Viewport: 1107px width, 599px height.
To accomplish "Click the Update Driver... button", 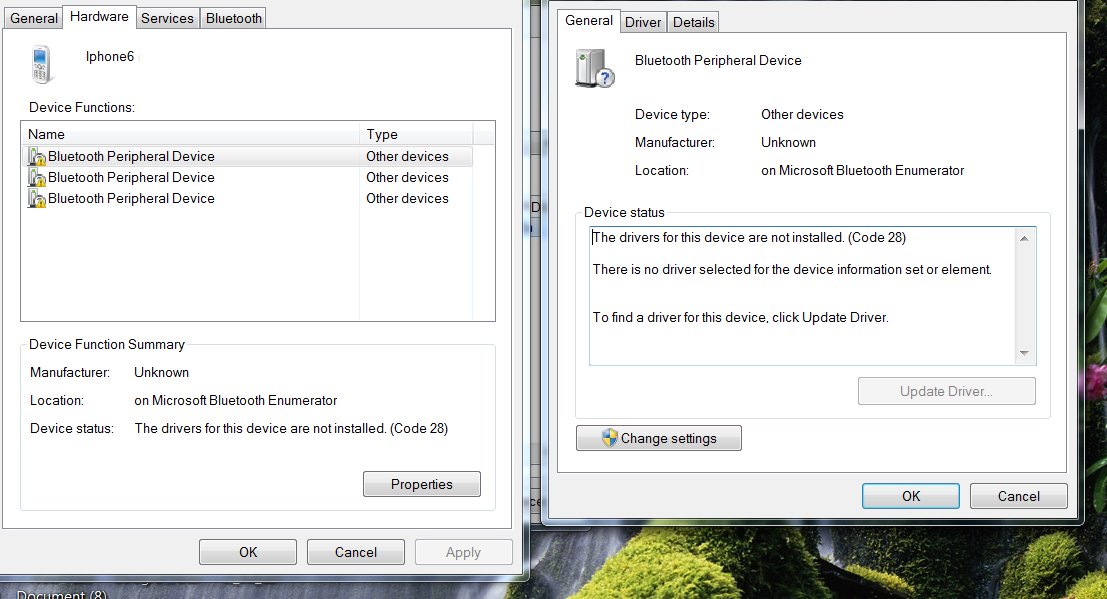I will pos(946,391).
